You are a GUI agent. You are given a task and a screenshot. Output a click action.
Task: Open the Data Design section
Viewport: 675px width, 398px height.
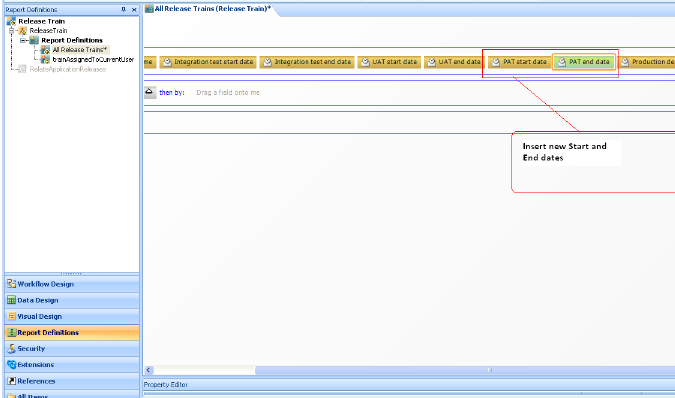coord(72,300)
